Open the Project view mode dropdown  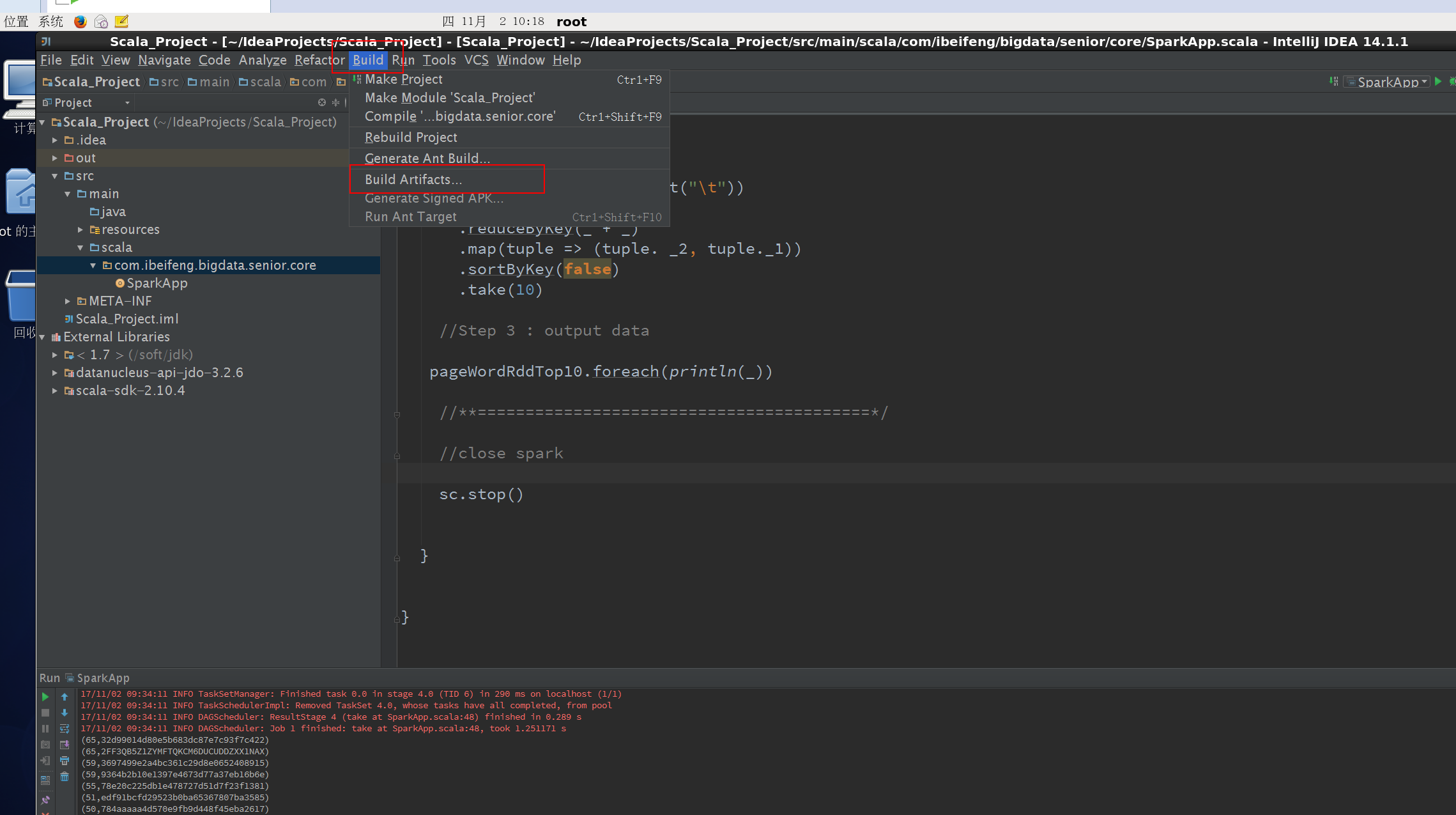pos(86,102)
